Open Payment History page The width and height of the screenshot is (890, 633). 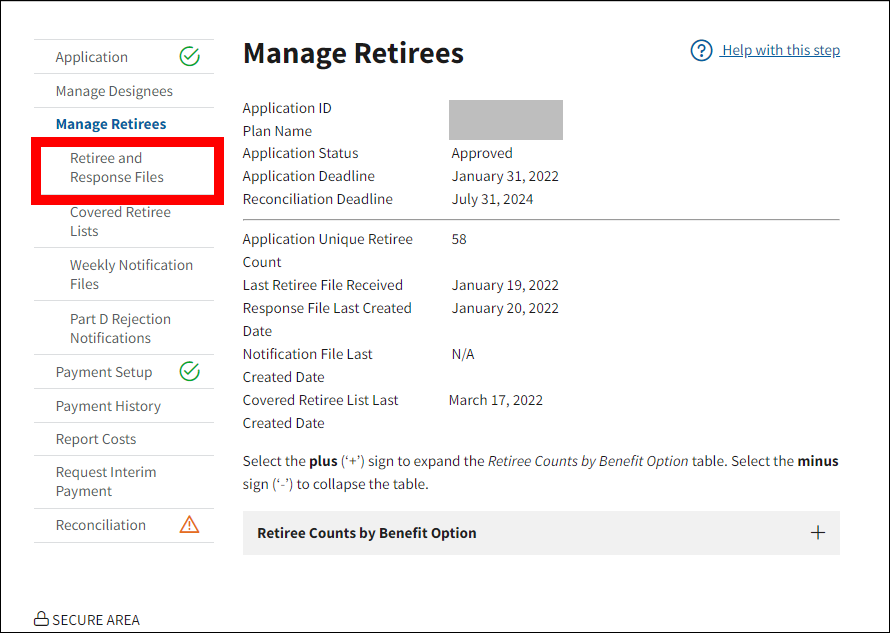pos(108,406)
